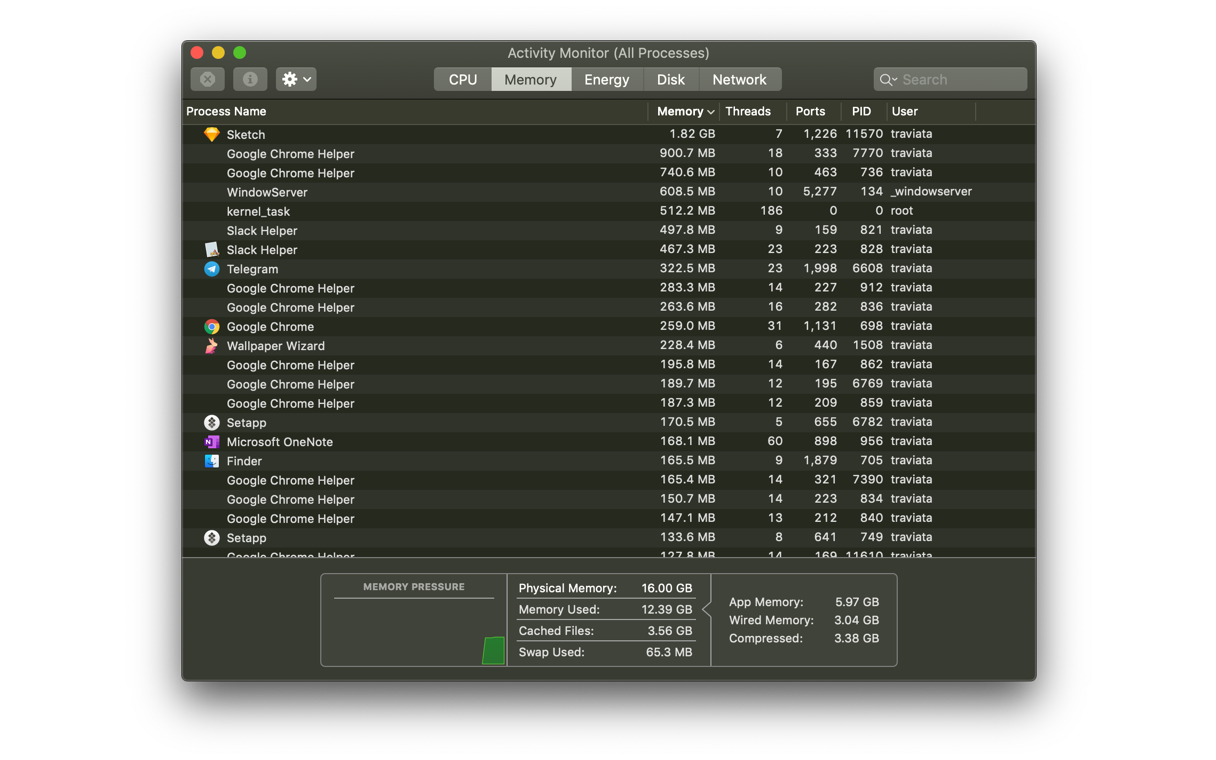Screen dimensions: 1216x760
Task: Click the Finder icon in process list
Action: pos(212,461)
